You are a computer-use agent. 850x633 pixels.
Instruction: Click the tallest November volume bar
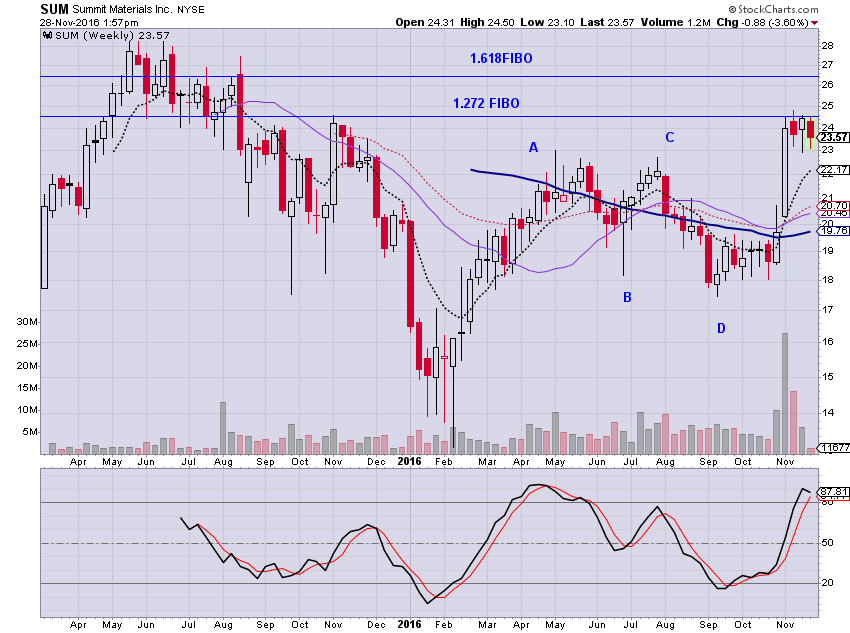(x=784, y=393)
